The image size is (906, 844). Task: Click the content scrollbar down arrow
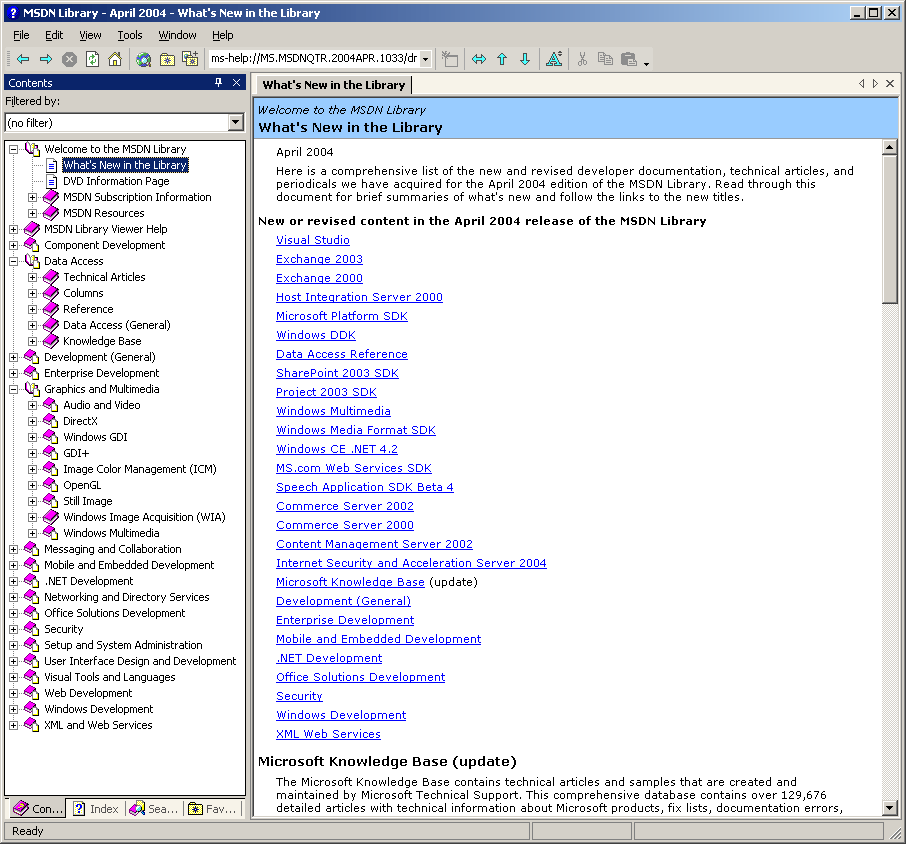pos(890,808)
